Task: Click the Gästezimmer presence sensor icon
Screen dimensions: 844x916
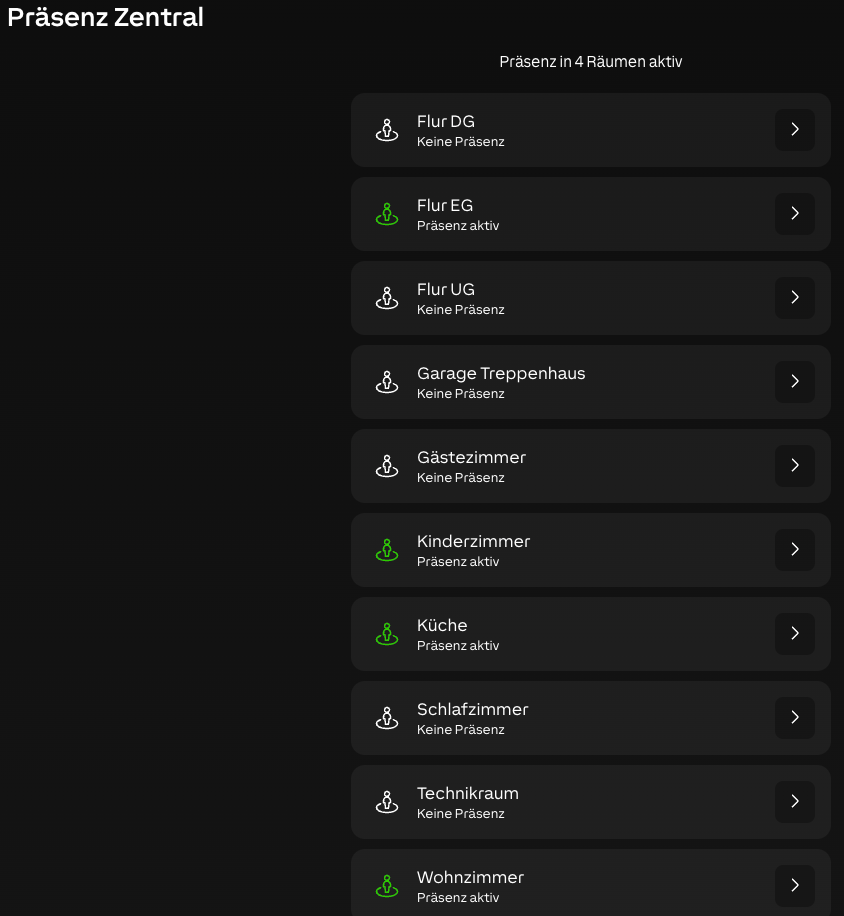Action: 387,466
